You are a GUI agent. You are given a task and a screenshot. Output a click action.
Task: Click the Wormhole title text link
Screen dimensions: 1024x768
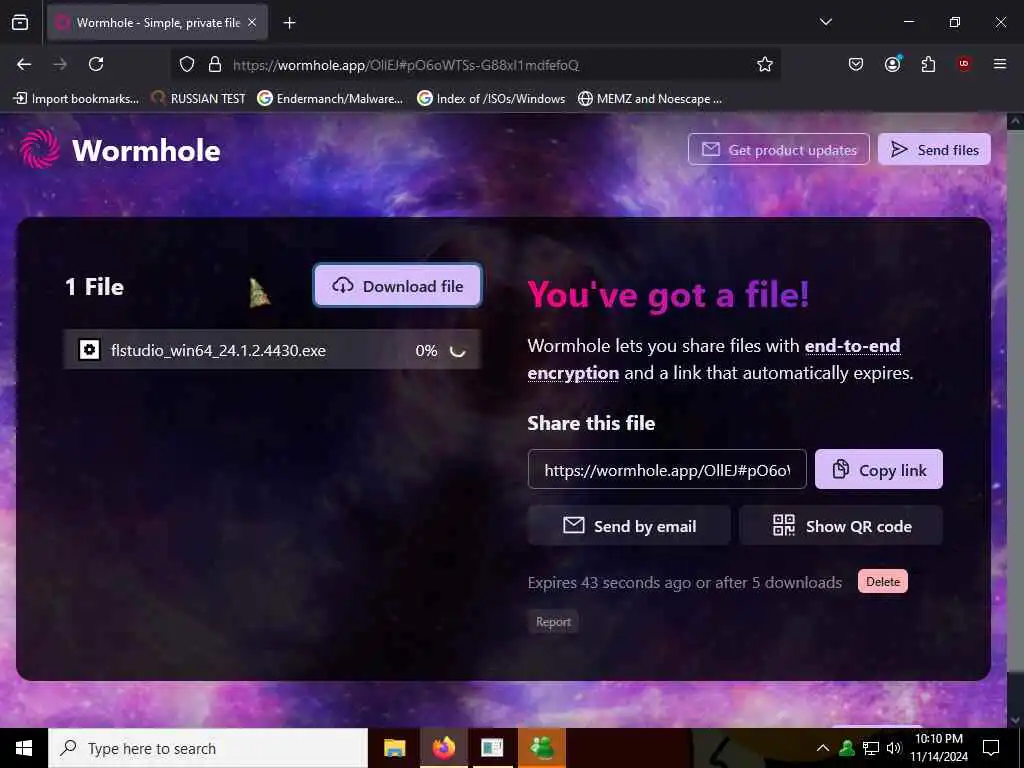click(x=146, y=151)
